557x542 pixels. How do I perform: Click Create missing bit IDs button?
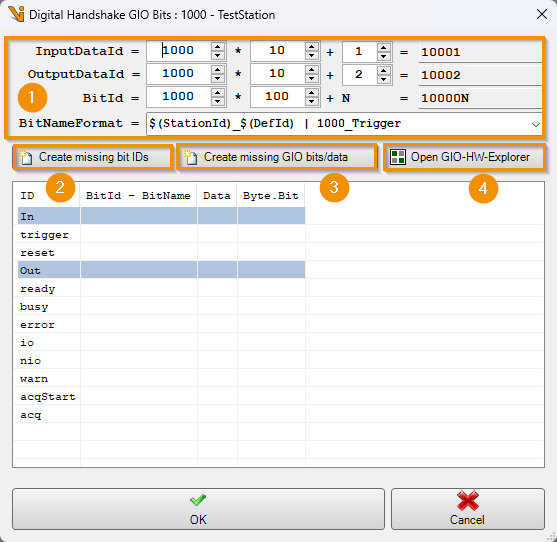pos(93,157)
